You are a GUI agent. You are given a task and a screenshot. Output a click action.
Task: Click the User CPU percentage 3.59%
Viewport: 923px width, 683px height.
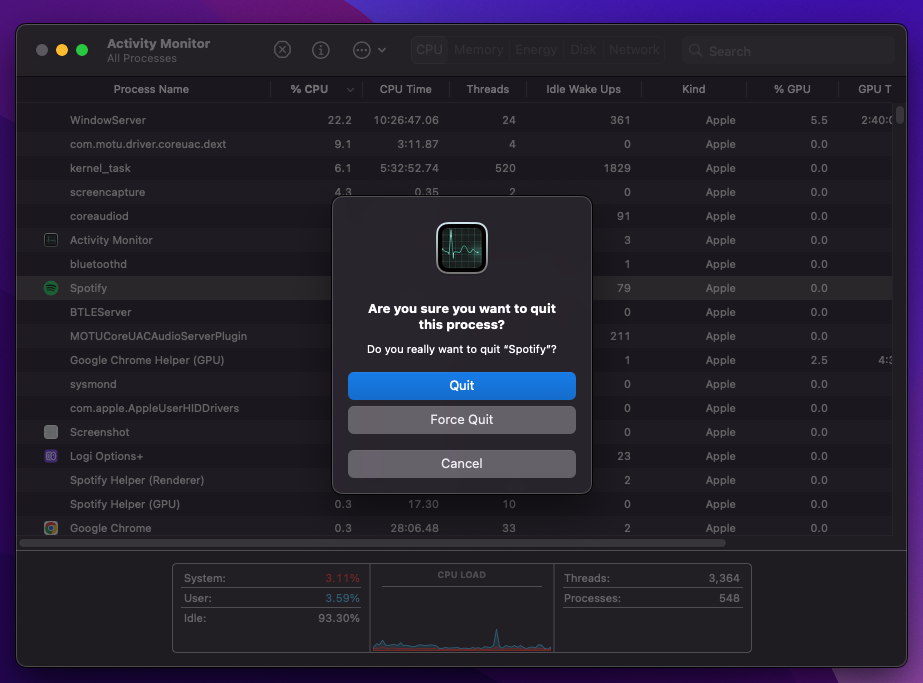[x=342, y=598]
